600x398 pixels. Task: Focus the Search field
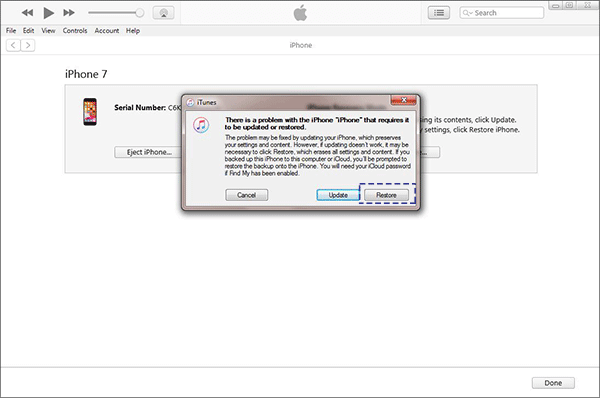pyautogui.click(x=501, y=13)
